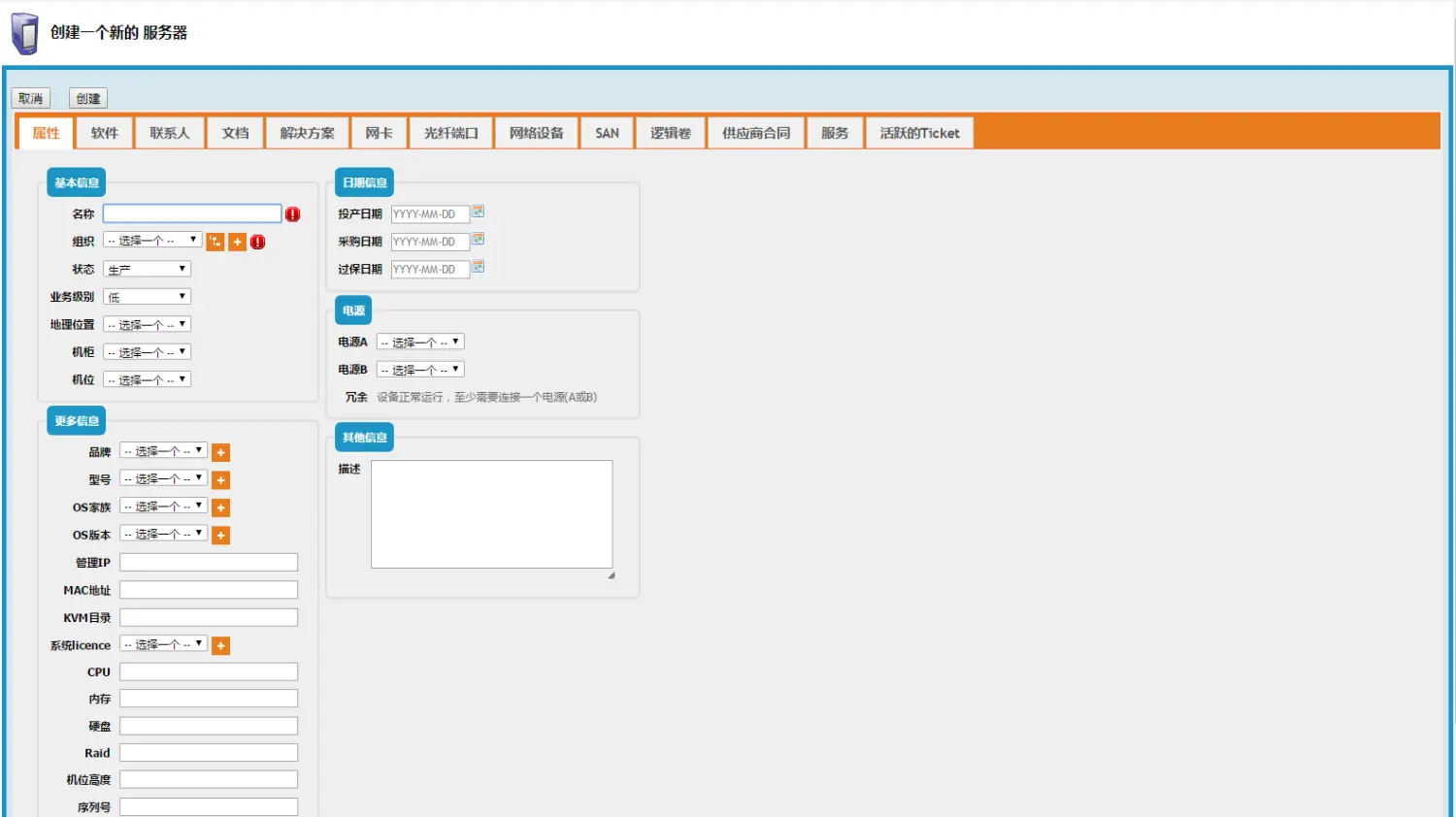Open the OS版本 dropdown
The width and height of the screenshot is (1456, 817).
(163, 534)
